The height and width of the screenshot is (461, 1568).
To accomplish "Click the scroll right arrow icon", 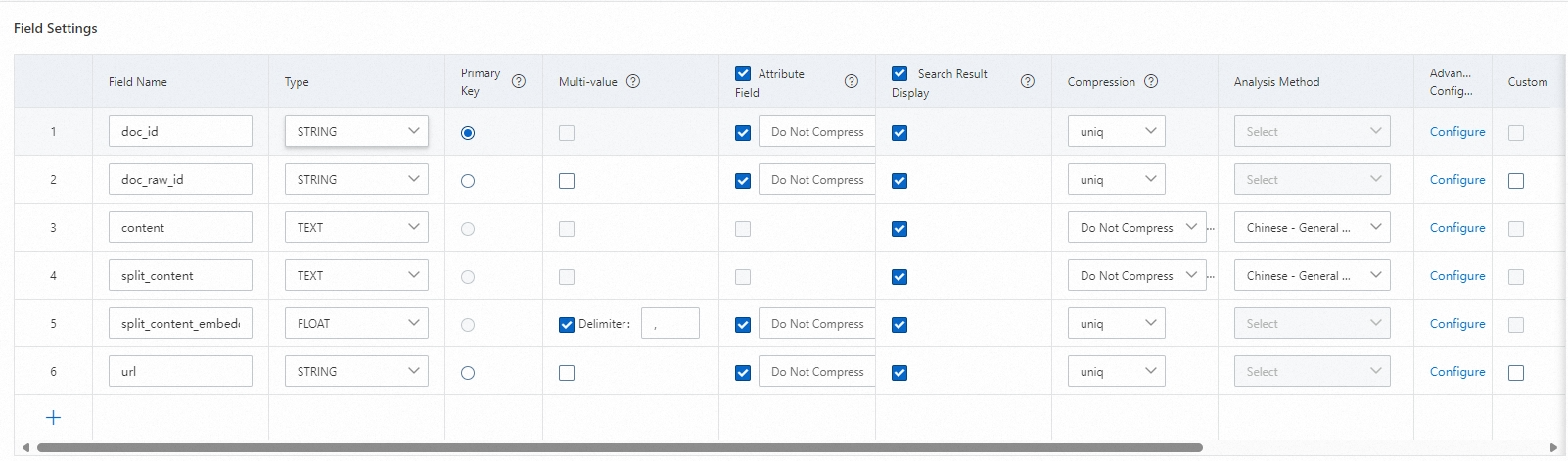I will [1553, 448].
